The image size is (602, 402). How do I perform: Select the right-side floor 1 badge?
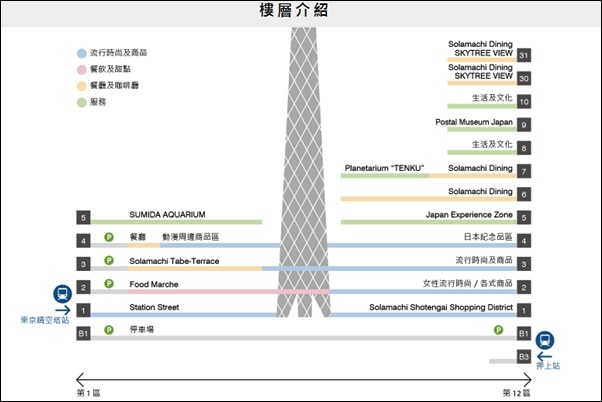[x=524, y=310]
